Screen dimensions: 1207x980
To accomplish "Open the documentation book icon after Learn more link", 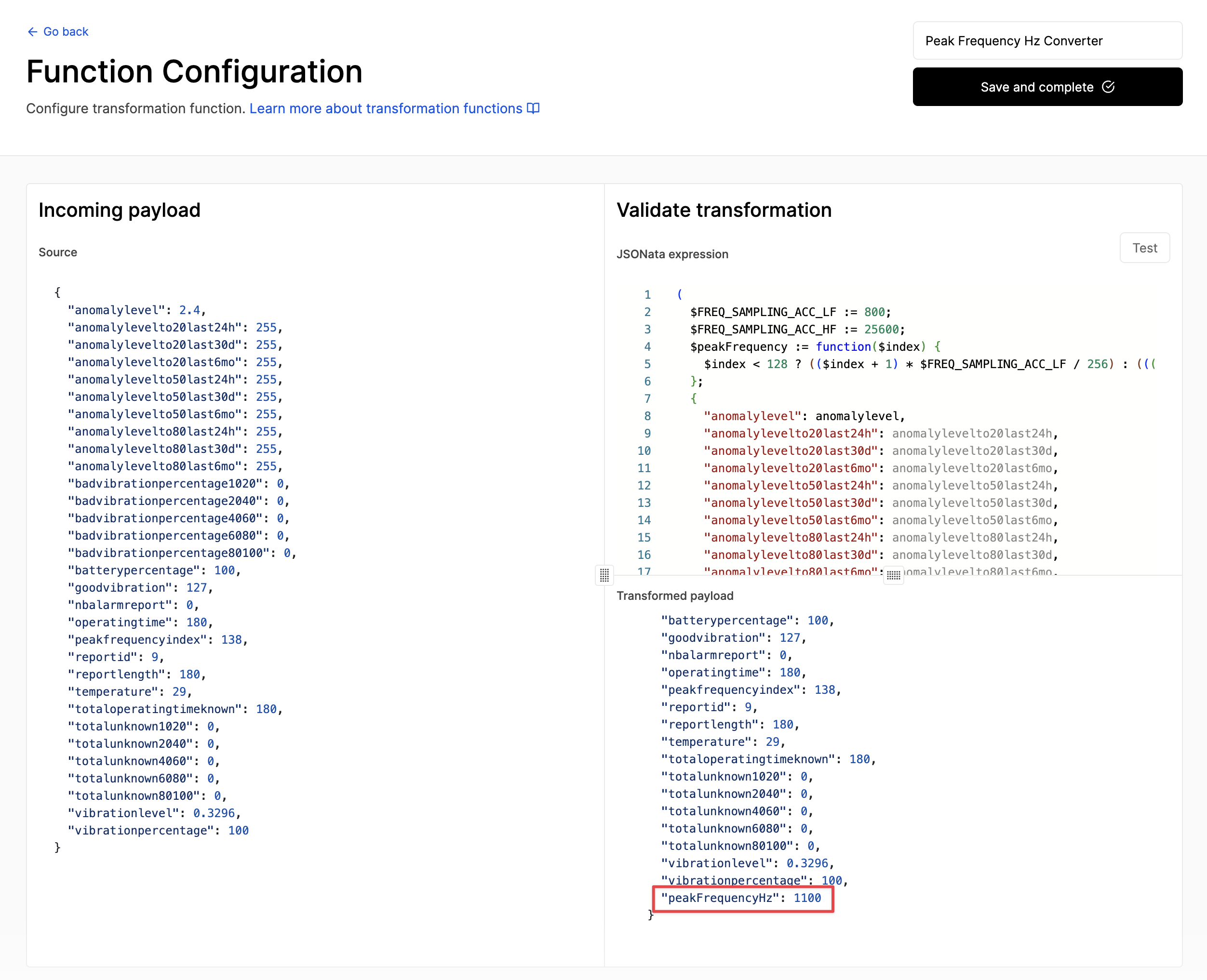I will tap(533, 108).
